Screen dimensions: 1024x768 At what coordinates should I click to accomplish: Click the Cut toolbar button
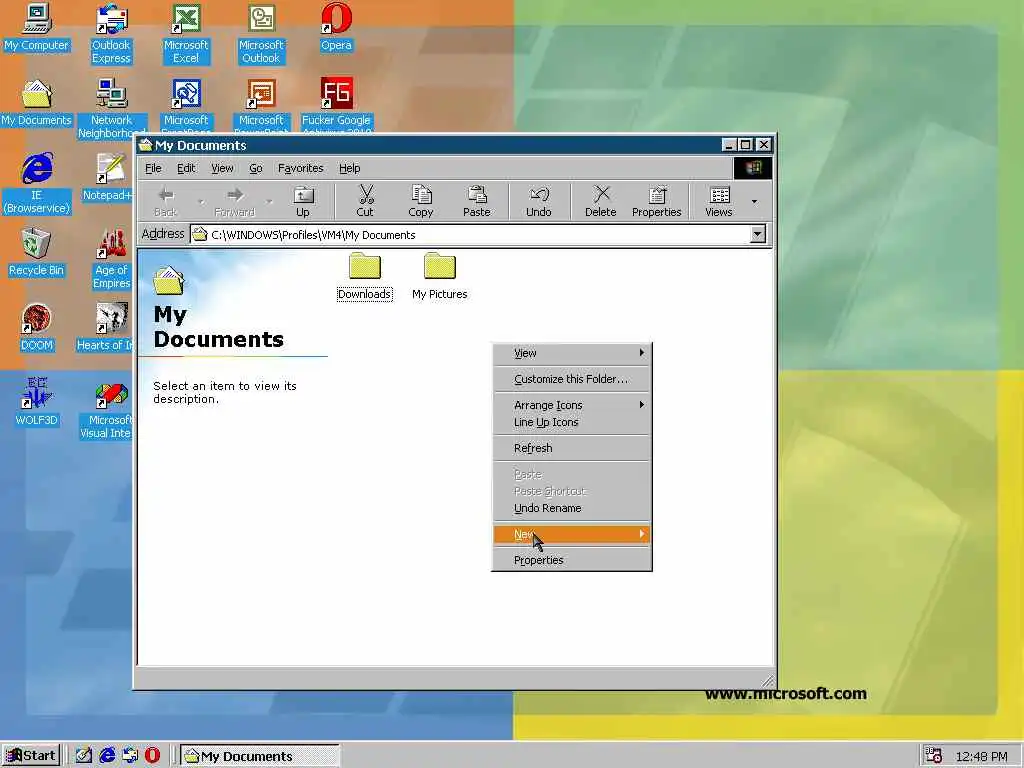click(x=365, y=201)
